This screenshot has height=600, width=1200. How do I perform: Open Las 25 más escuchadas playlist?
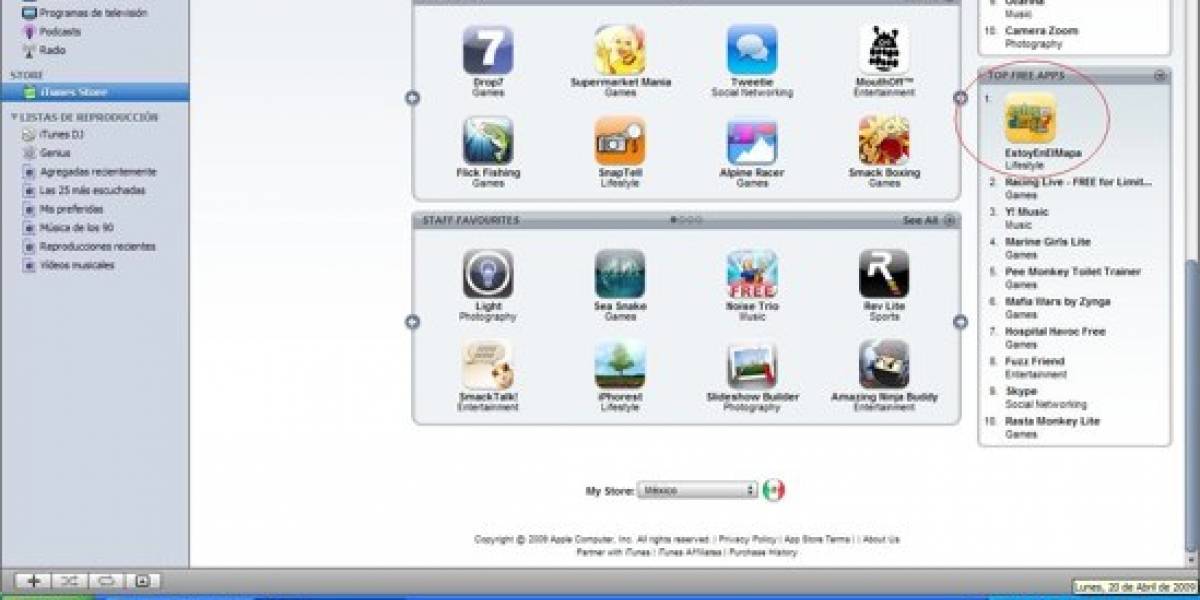pyautogui.click(x=94, y=190)
